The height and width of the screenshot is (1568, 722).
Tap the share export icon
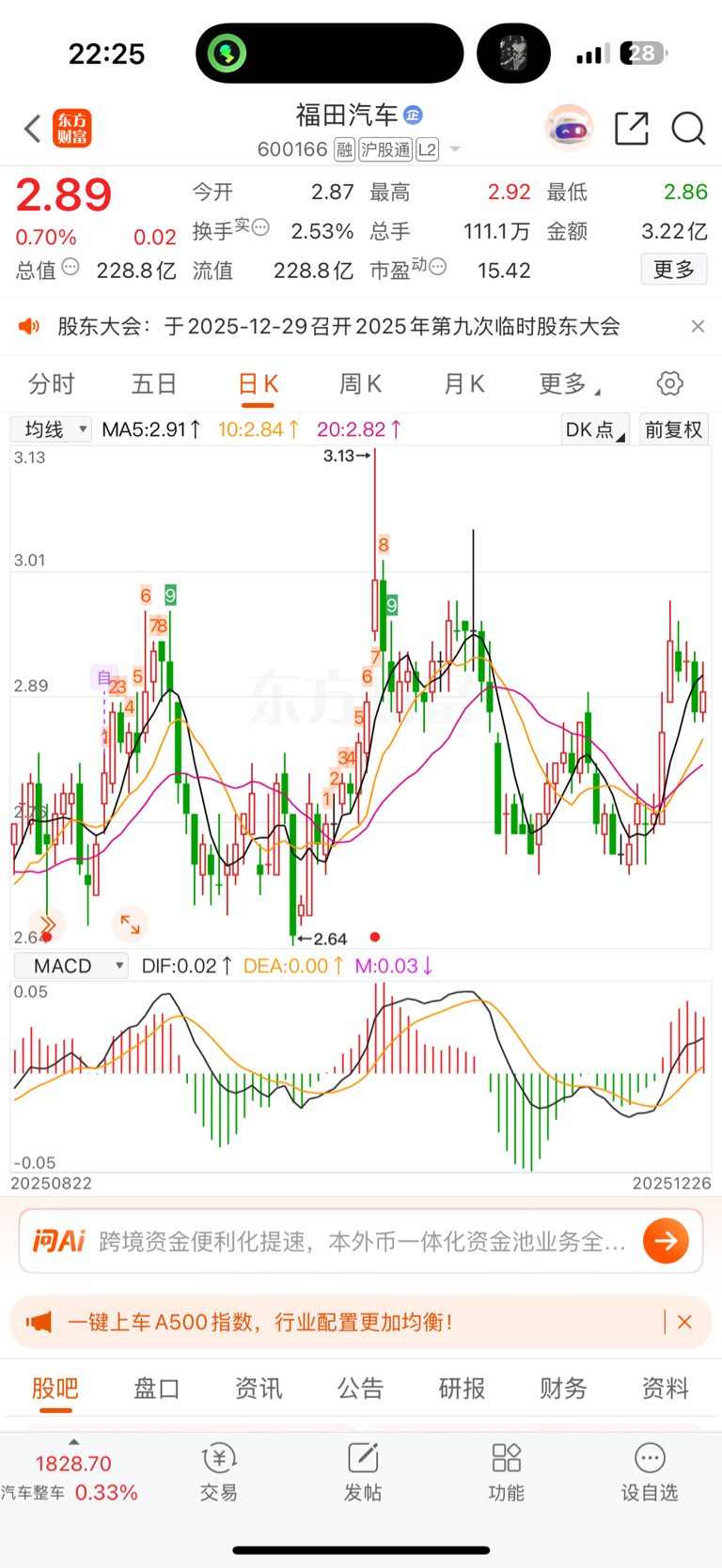point(632,128)
